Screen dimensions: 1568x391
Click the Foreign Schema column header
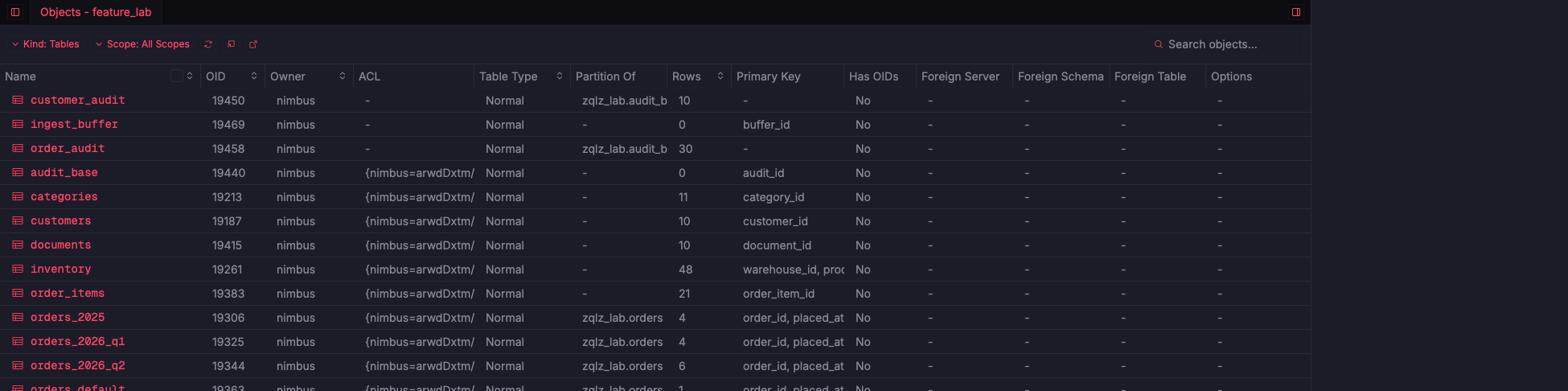point(1061,76)
